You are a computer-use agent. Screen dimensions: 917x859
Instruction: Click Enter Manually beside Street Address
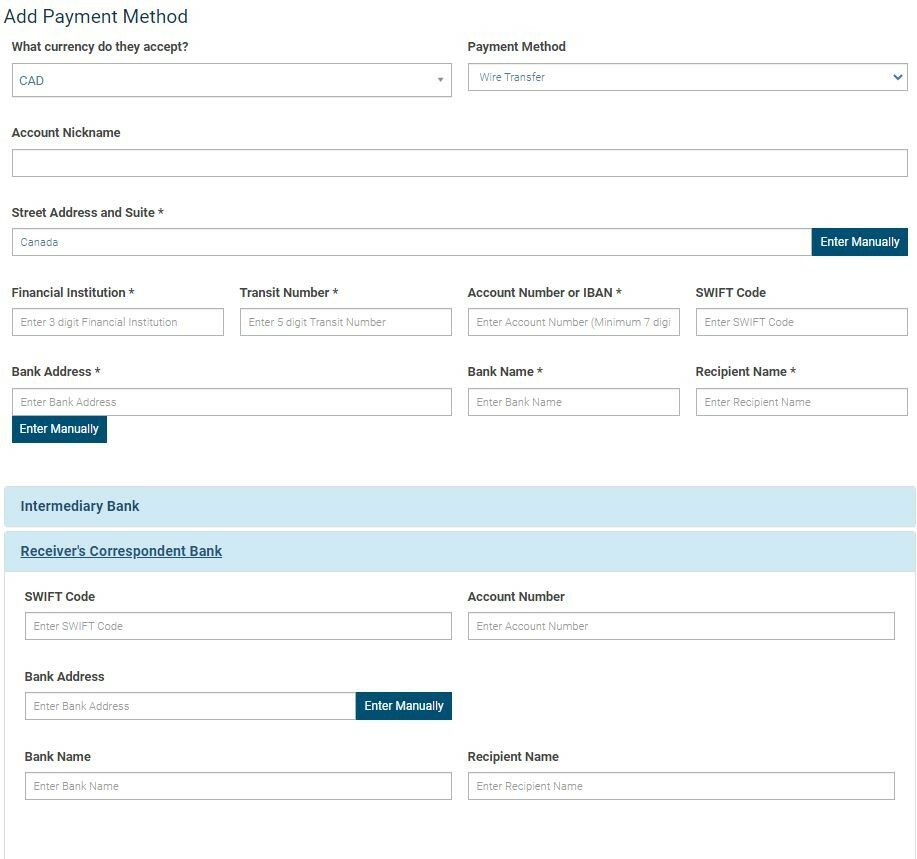[x=859, y=241]
